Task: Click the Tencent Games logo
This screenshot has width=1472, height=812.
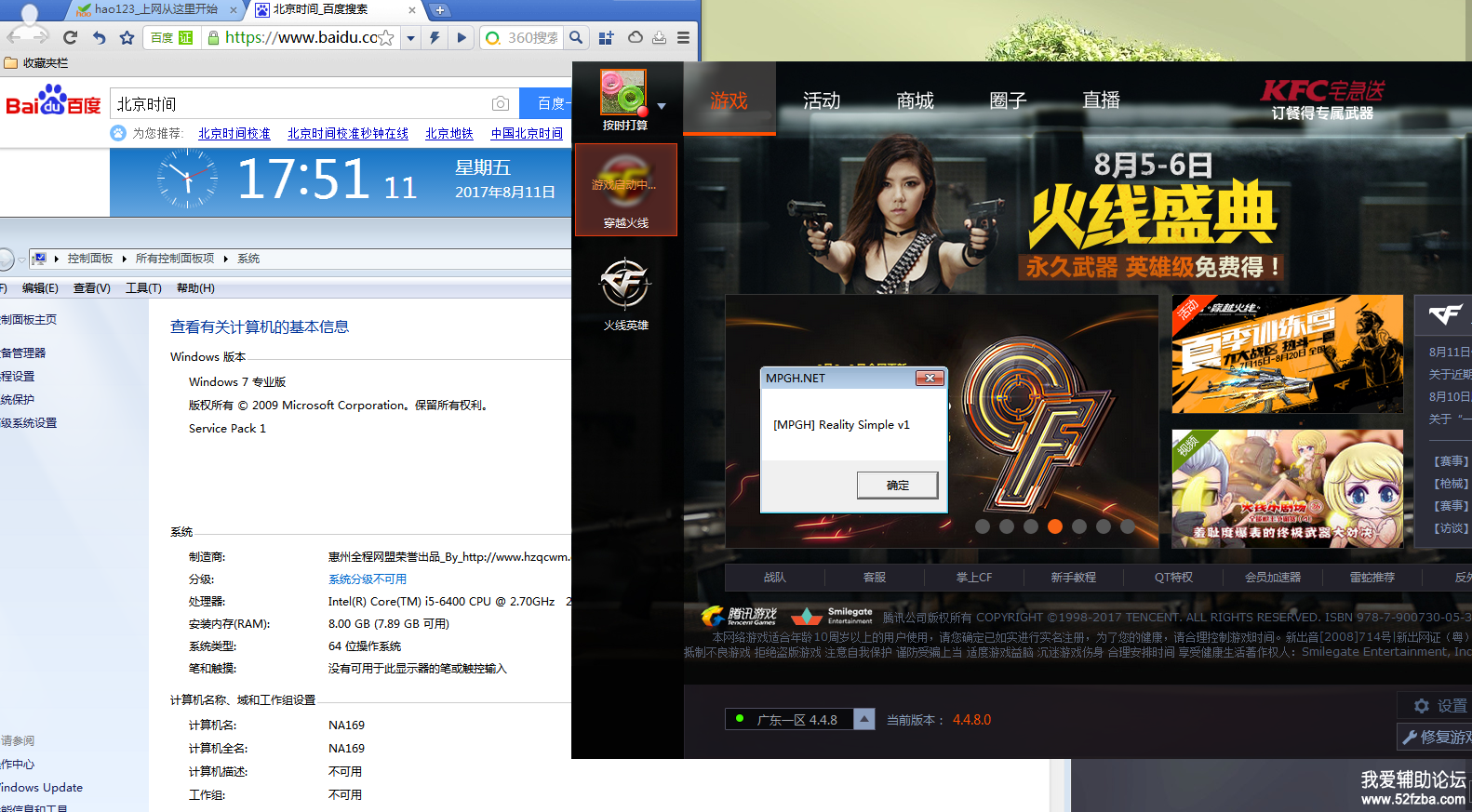Action: tap(739, 616)
